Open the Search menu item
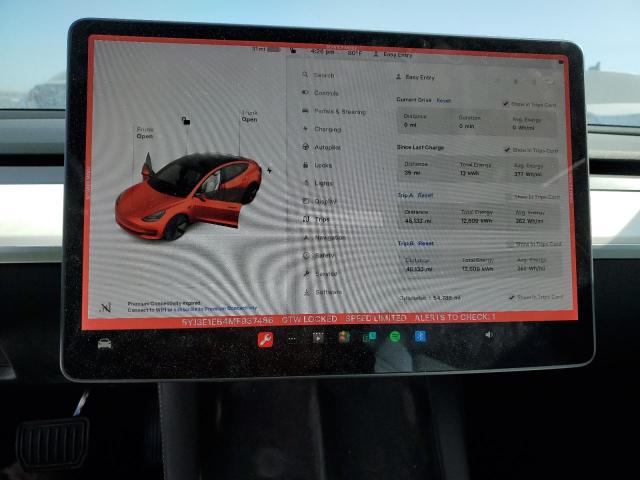The height and width of the screenshot is (480, 640). [x=319, y=76]
